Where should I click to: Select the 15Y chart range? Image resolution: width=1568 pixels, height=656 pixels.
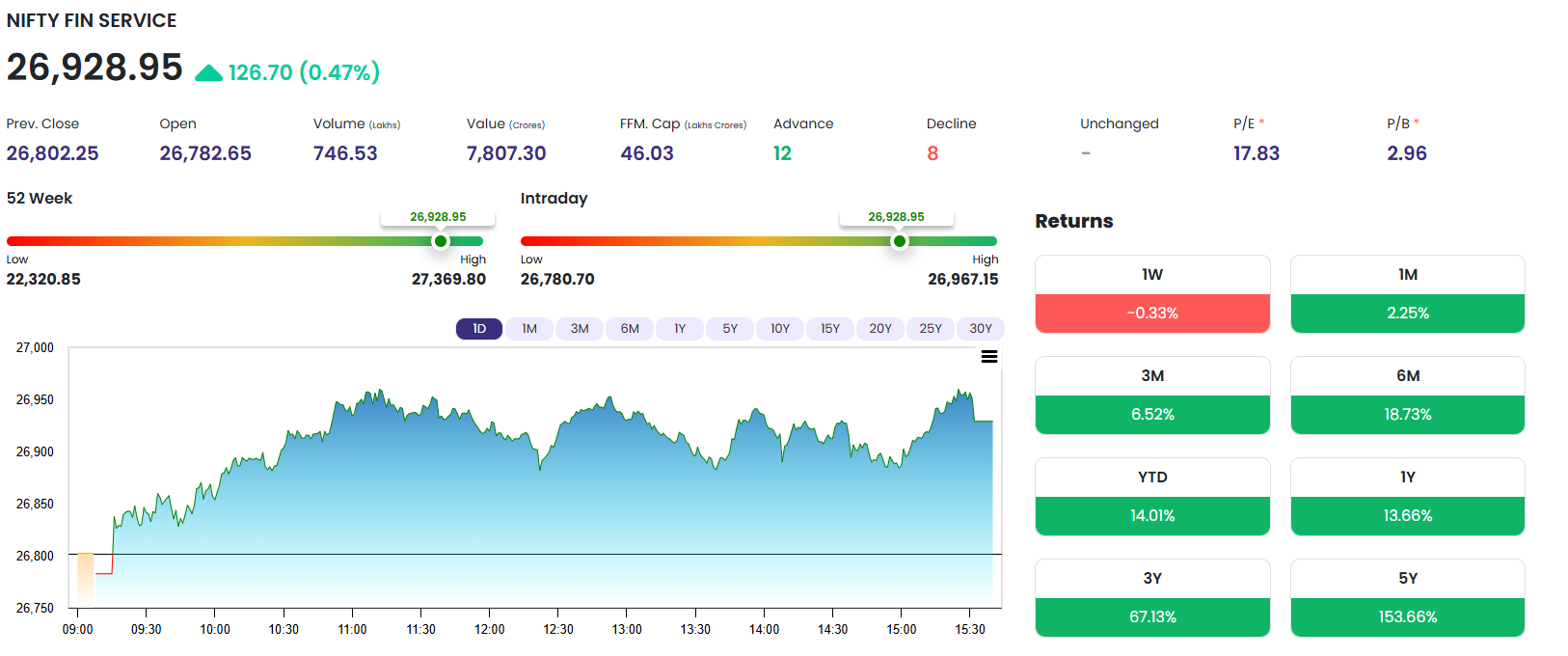830,329
